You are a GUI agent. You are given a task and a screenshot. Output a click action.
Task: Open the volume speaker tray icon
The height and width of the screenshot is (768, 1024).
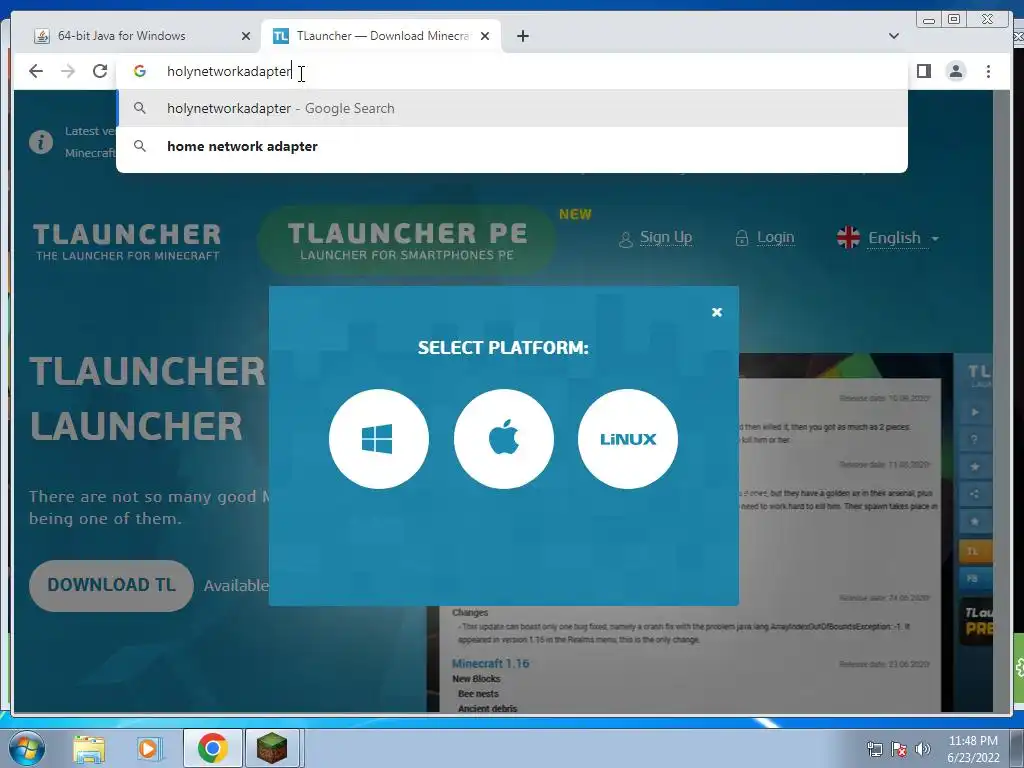point(923,749)
